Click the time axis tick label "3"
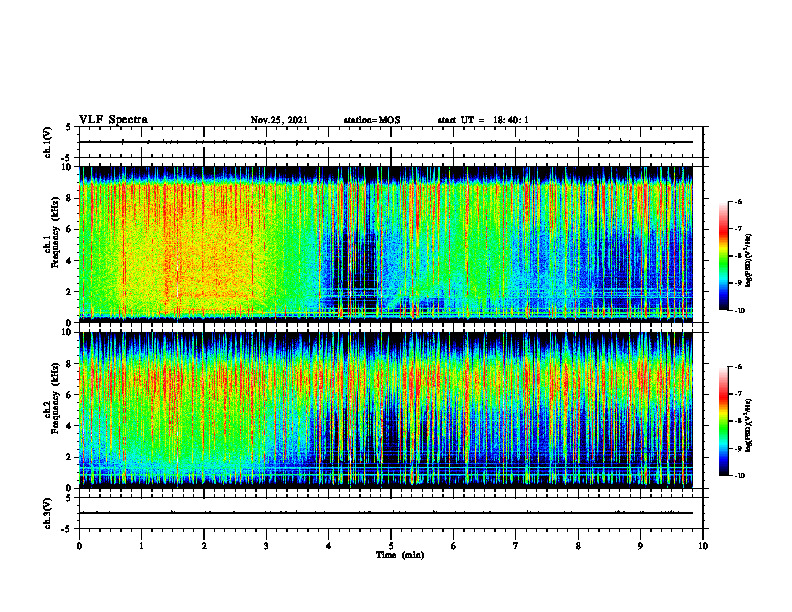The width and height of the screenshot is (792, 612). click(266, 546)
